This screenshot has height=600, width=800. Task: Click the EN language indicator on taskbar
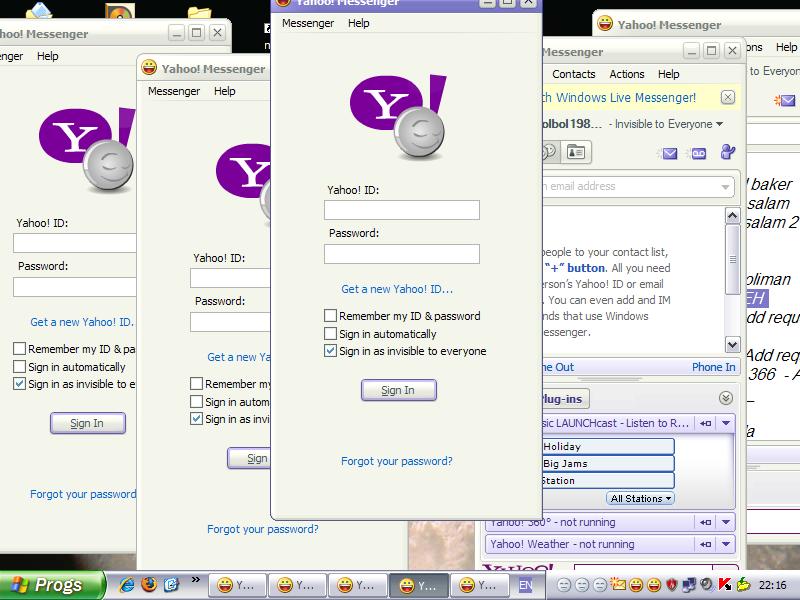tap(525, 585)
